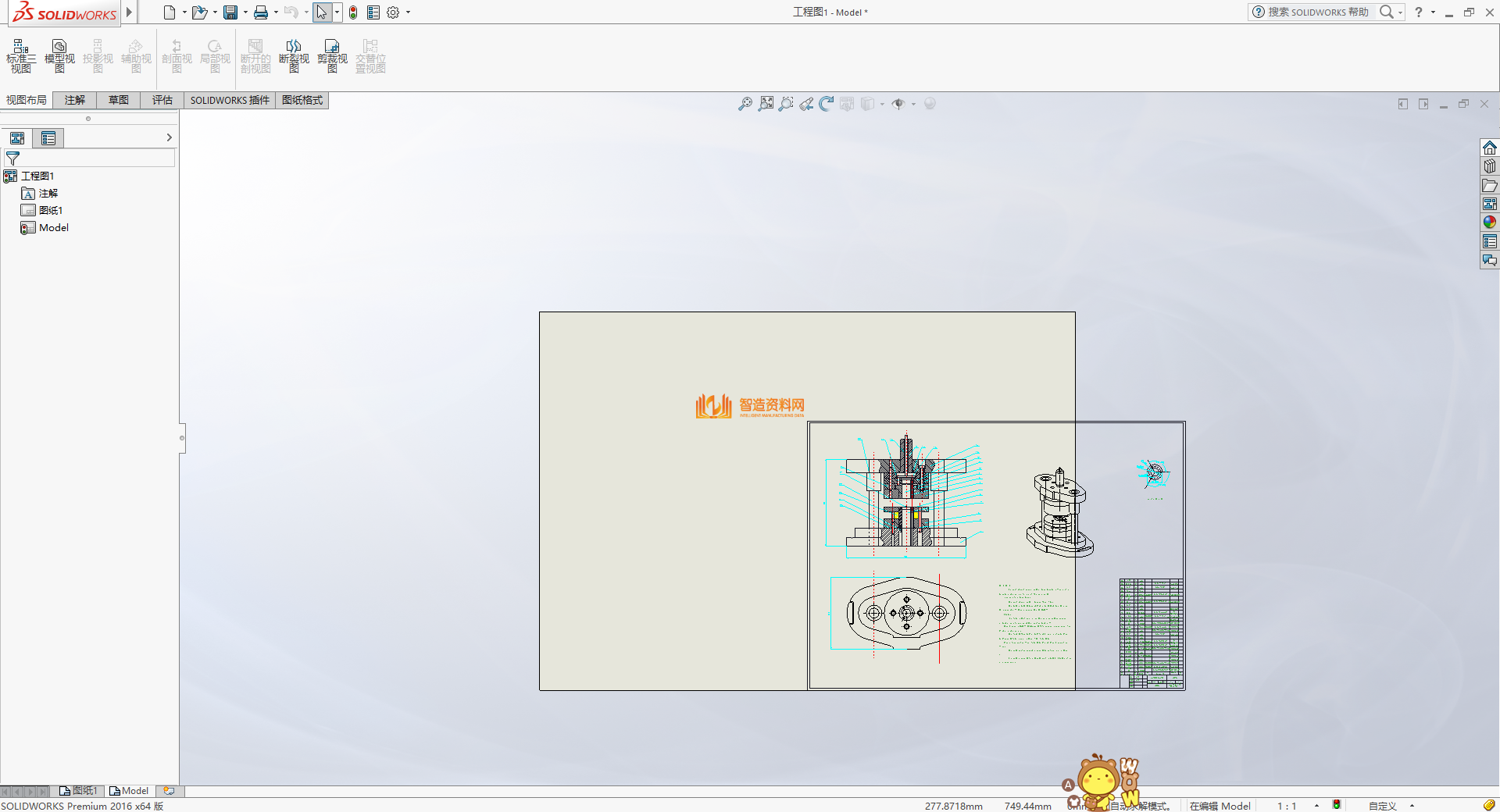Switch to the 注解 ribbon tab
The width and height of the screenshot is (1500, 812).
point(74,100)
